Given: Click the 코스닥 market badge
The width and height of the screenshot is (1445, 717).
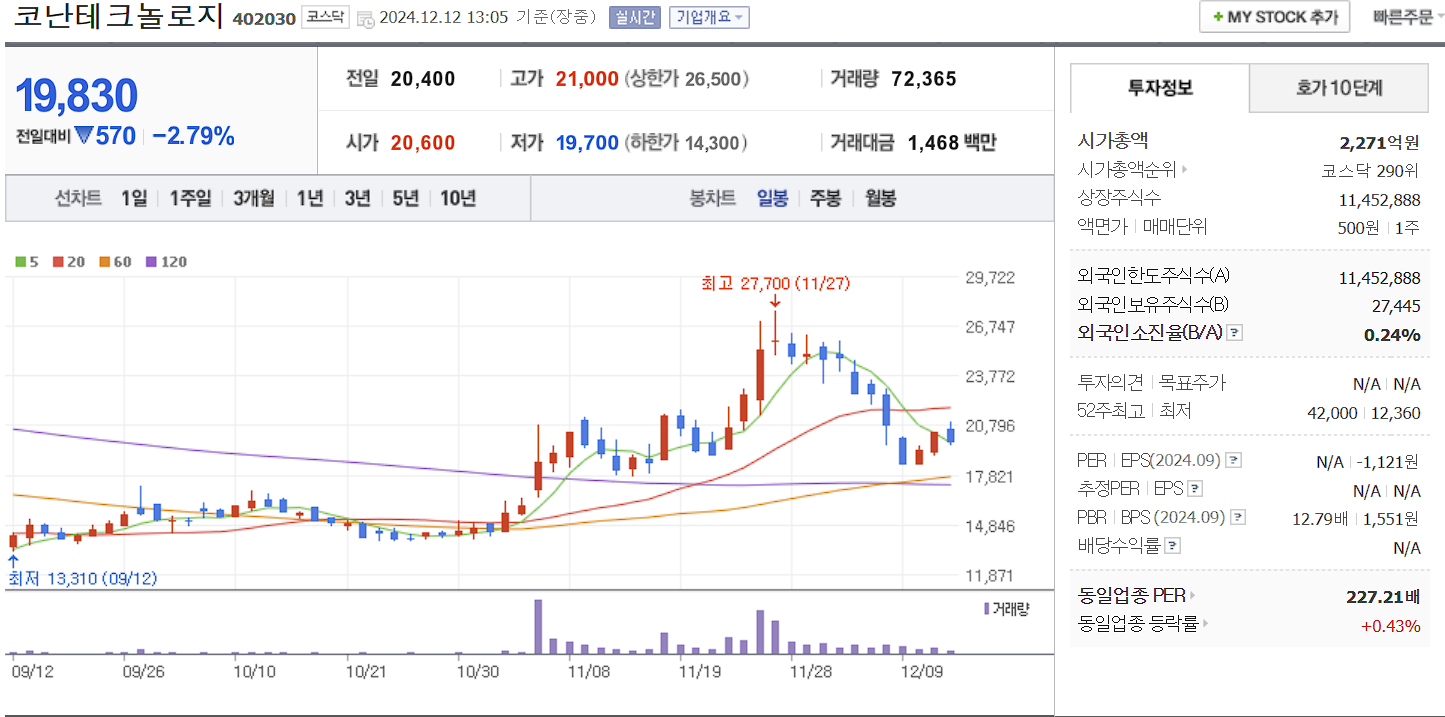Looking at the screenshot, I should 326,17.
